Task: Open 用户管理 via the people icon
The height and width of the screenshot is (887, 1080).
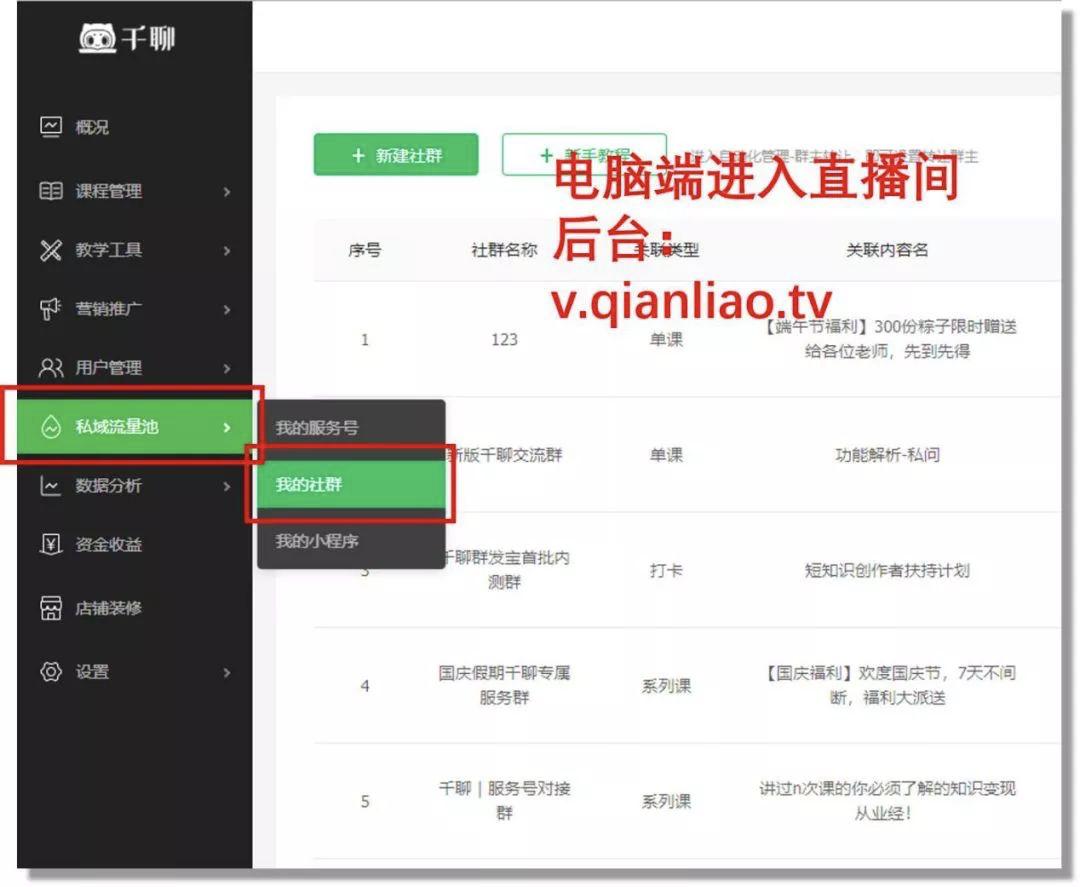Action: point(49,367)
